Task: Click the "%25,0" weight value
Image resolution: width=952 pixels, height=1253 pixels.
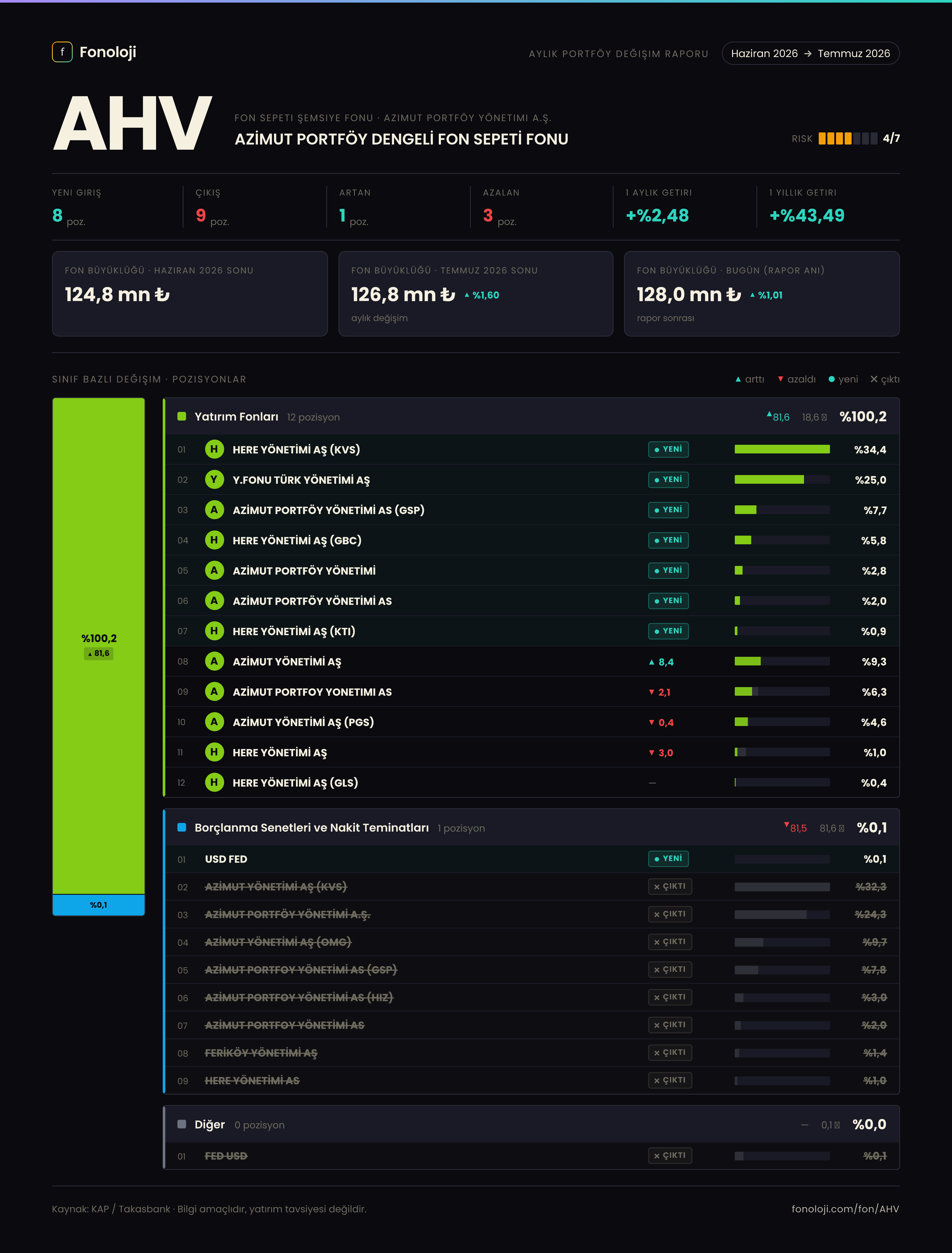Action: (871, 480)
